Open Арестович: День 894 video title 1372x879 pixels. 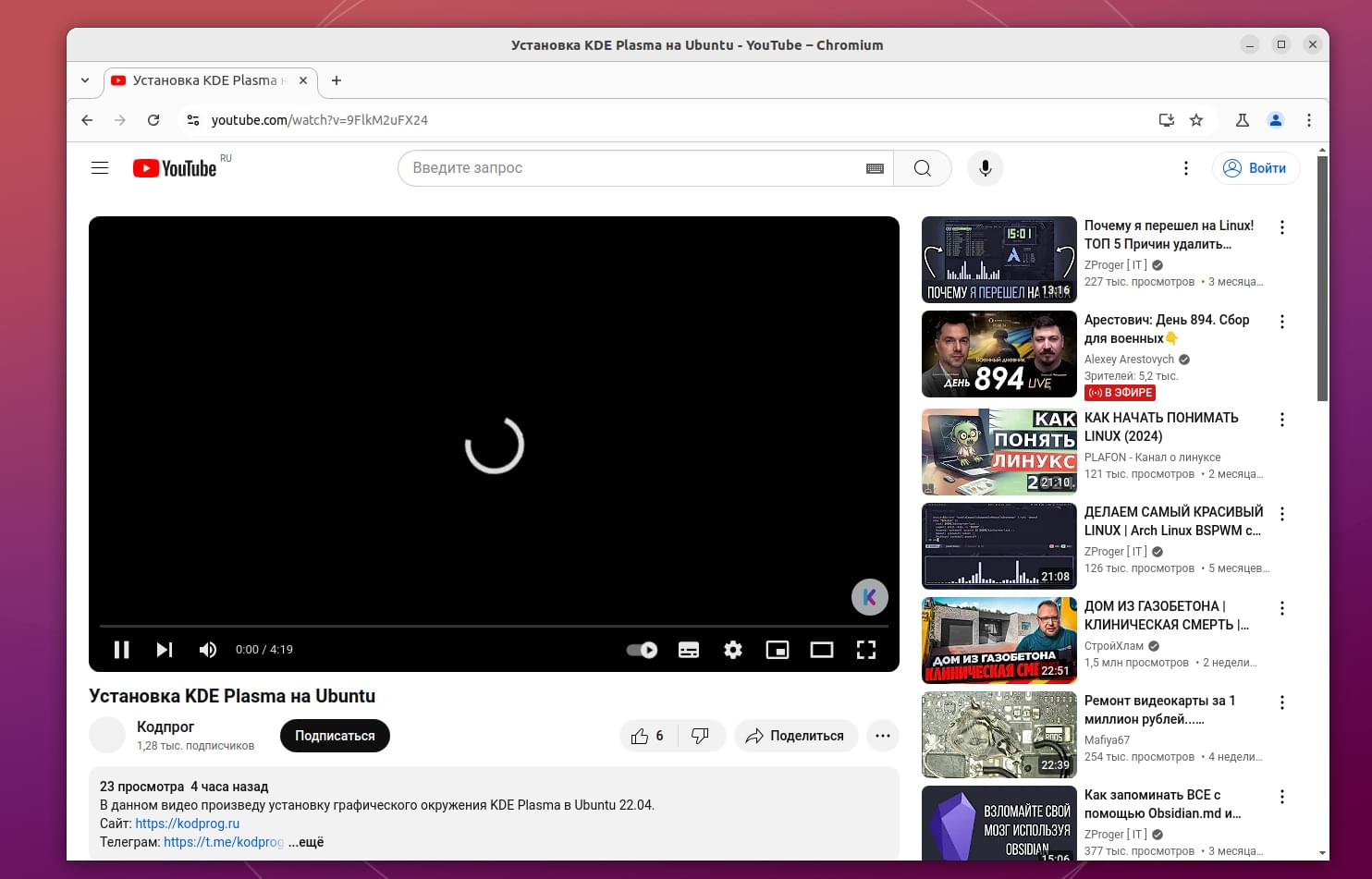point(1167,329)
